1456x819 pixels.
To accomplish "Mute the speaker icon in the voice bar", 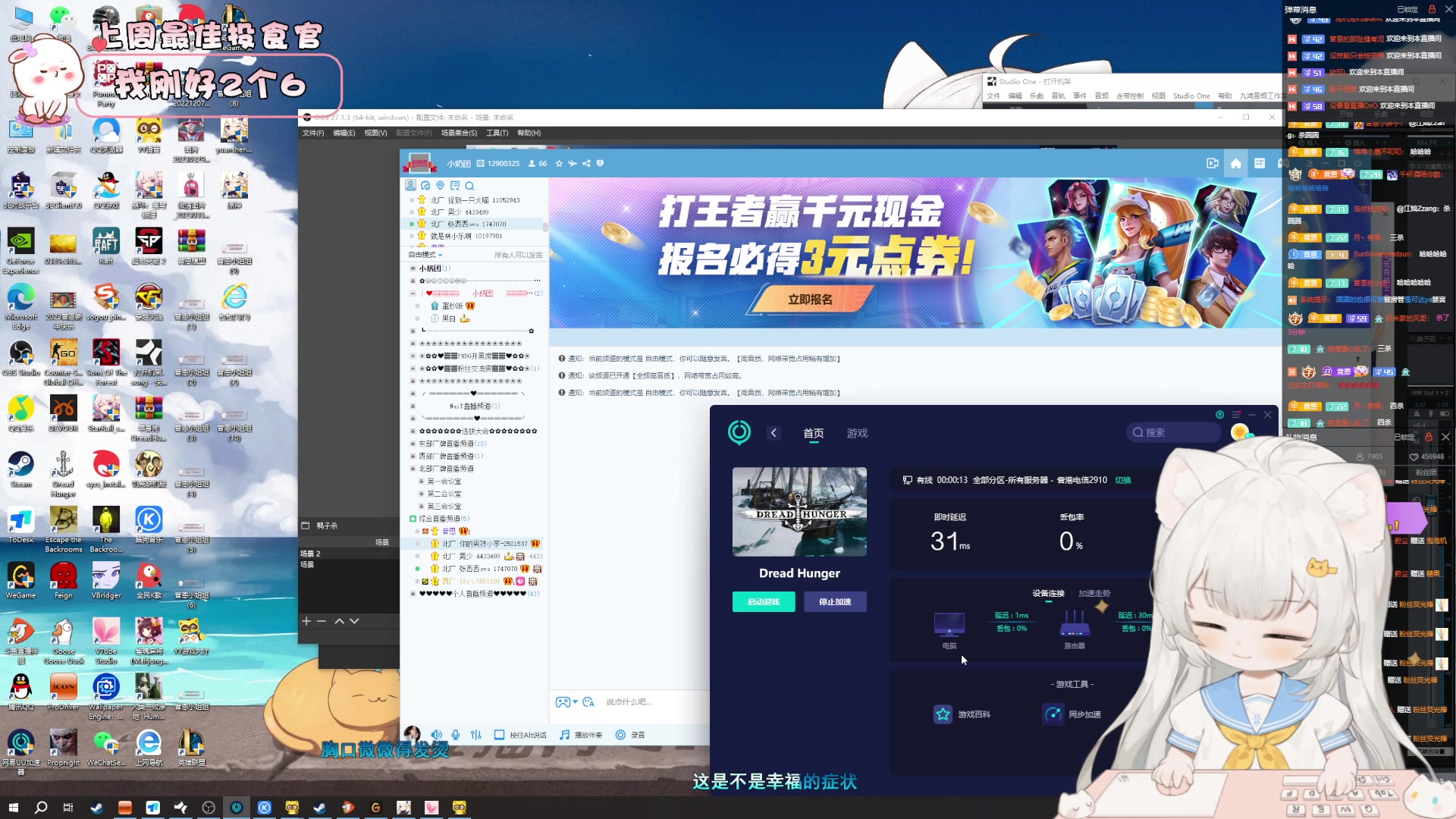I will pyautogui.click(x=436, y=734).
